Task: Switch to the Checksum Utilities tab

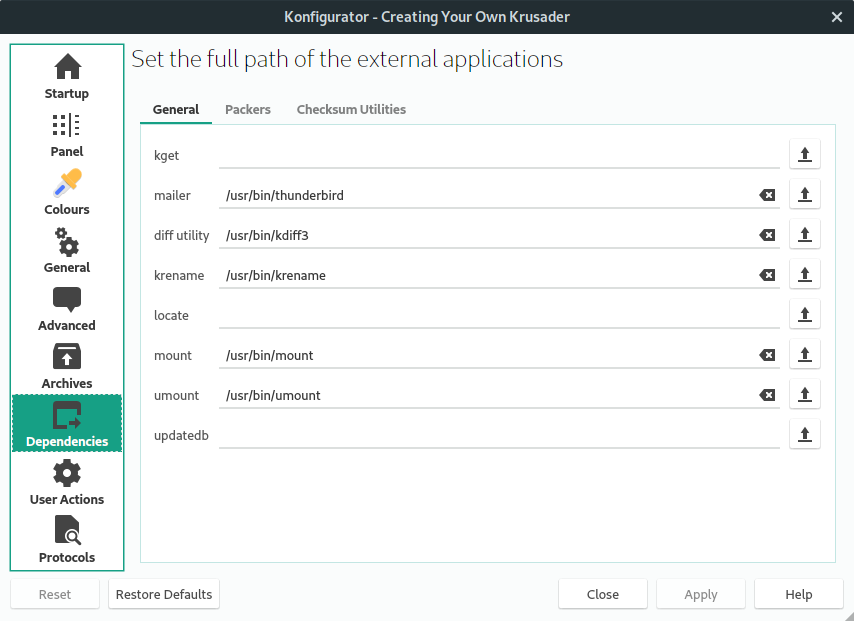Action: (351, 109)
